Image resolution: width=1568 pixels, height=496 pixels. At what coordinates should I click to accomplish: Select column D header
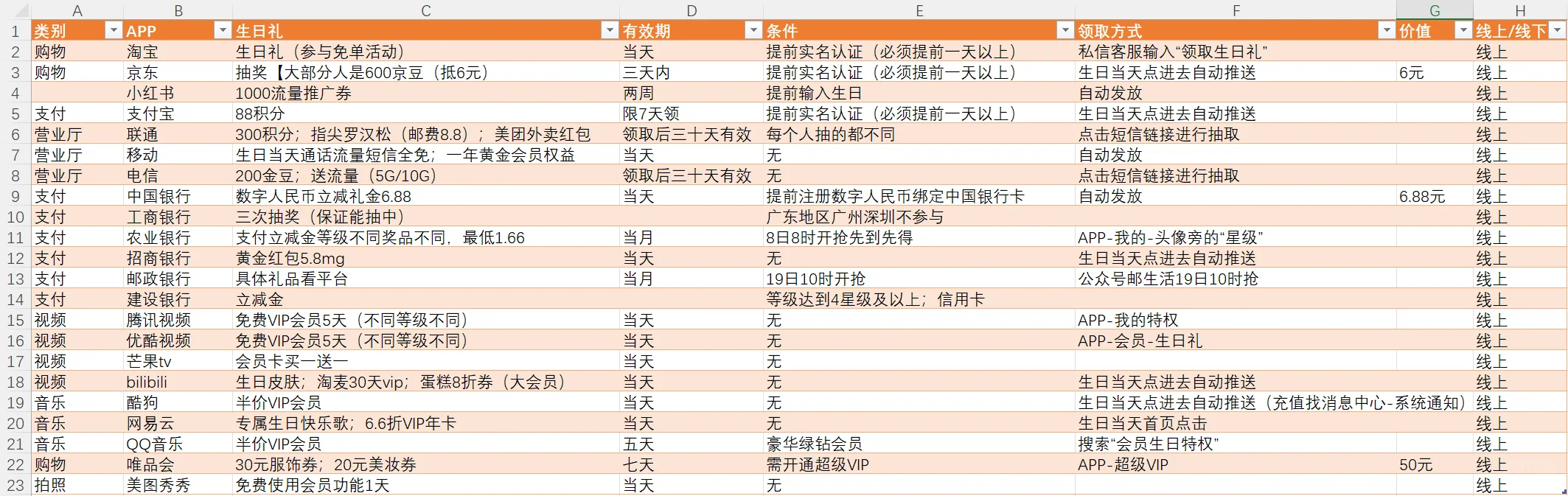691,10
